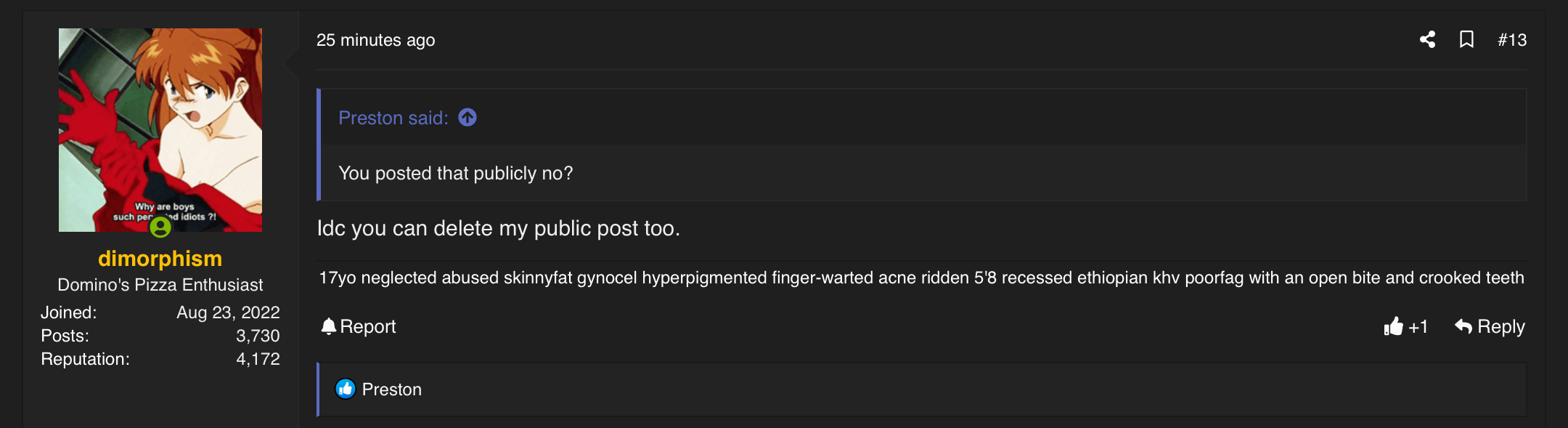Open the #13 post permalink
Viewport: 1568px width, 428px height.
coord(1512,40)
